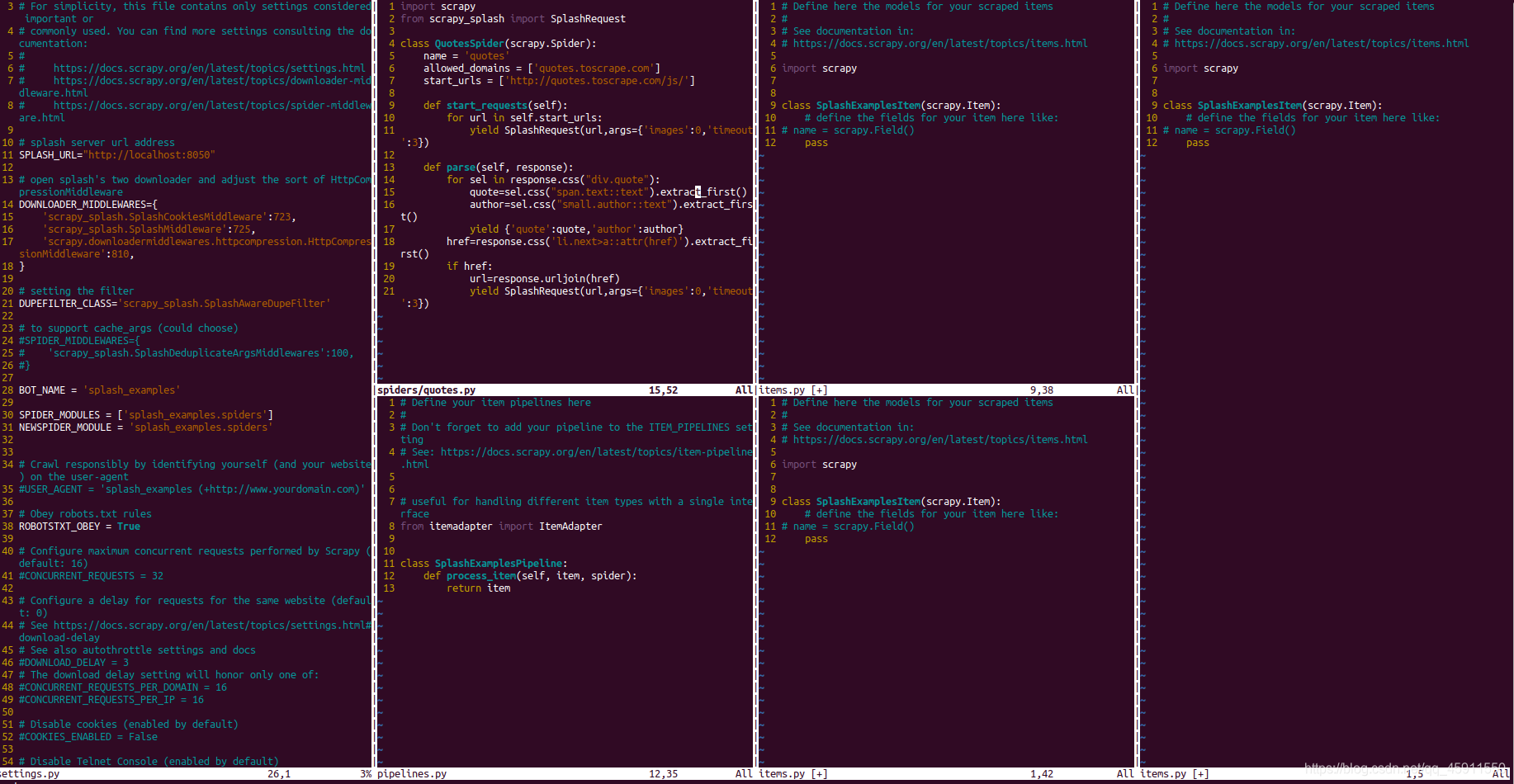The width and height of the screenshot is (1514, 784).
Task: Click the topics/settings.html docs URL
Action: [x=209, y=68]
